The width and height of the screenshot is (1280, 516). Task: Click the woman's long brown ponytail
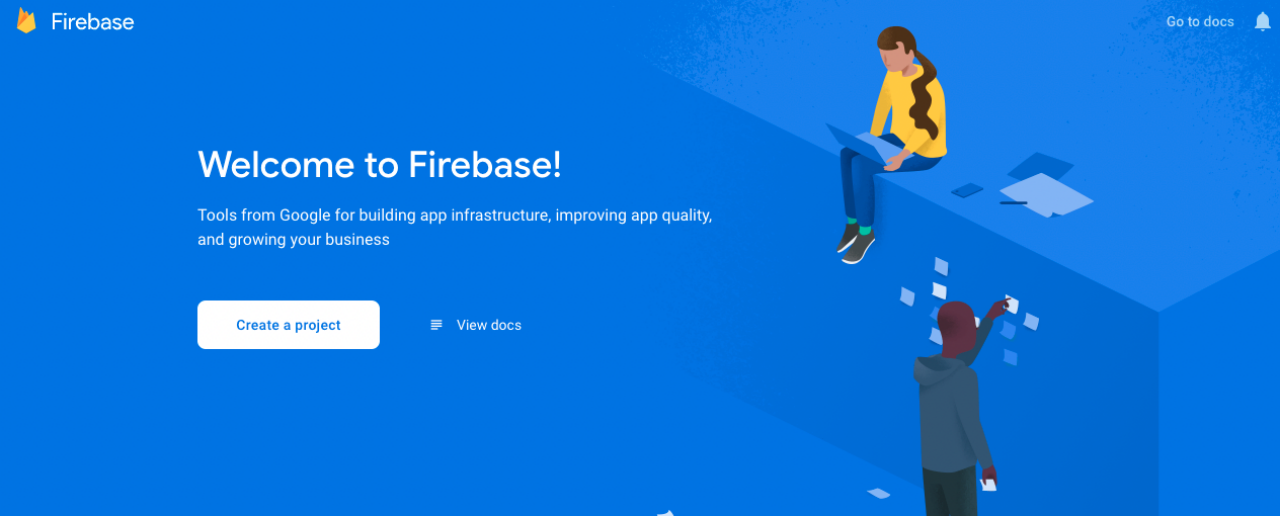[x=925, y=95]
